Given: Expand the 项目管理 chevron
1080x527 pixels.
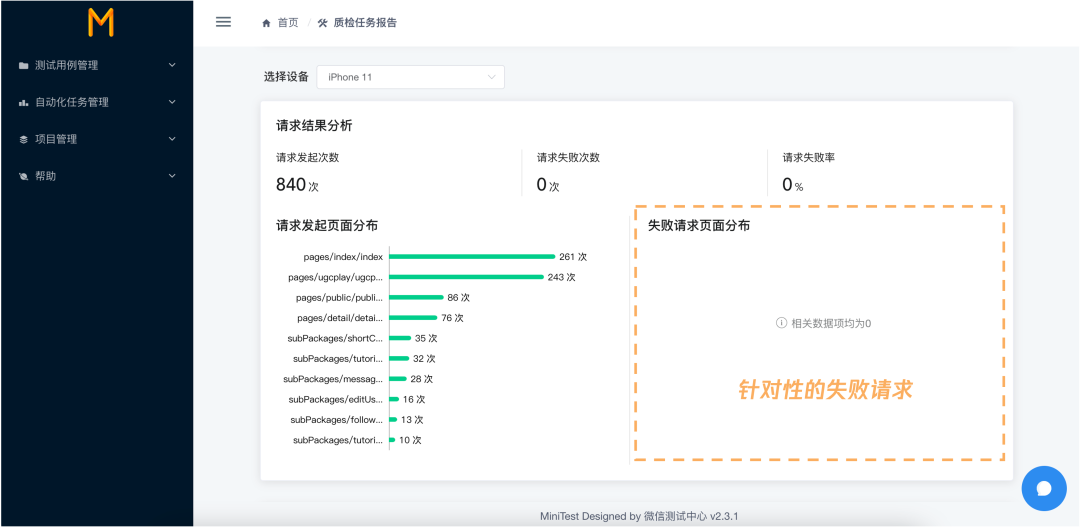Looking at the screenshot, I should (x=172, y=138).
